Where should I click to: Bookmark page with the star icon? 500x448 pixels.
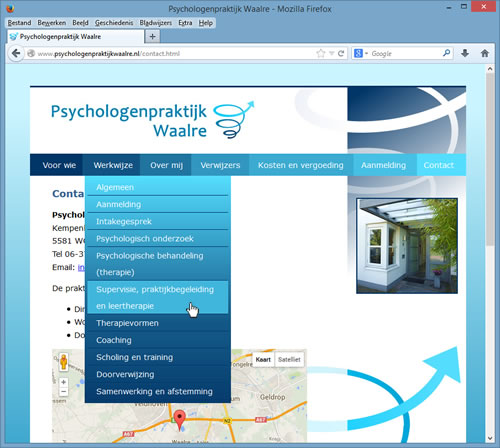coord(320,53)
